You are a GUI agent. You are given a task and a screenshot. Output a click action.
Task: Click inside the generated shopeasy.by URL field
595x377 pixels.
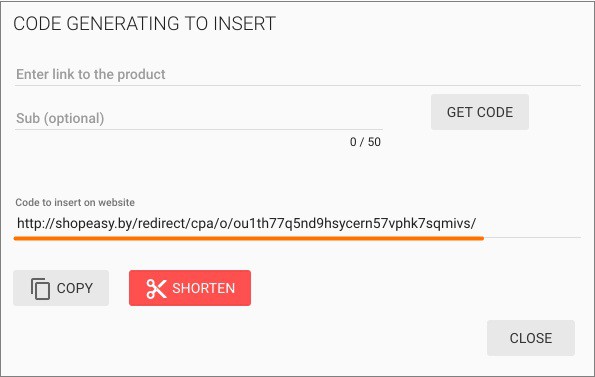tap(298, 223)
